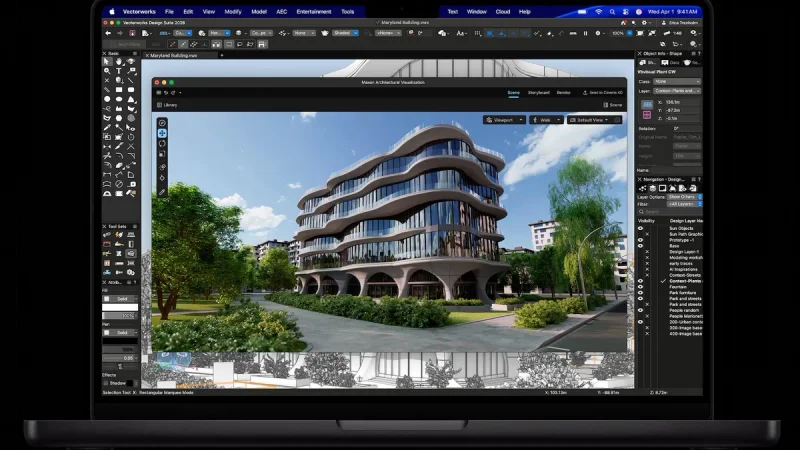Select the Fillet tool
This screenshot has height=450, width=800.
coord(119,156)
